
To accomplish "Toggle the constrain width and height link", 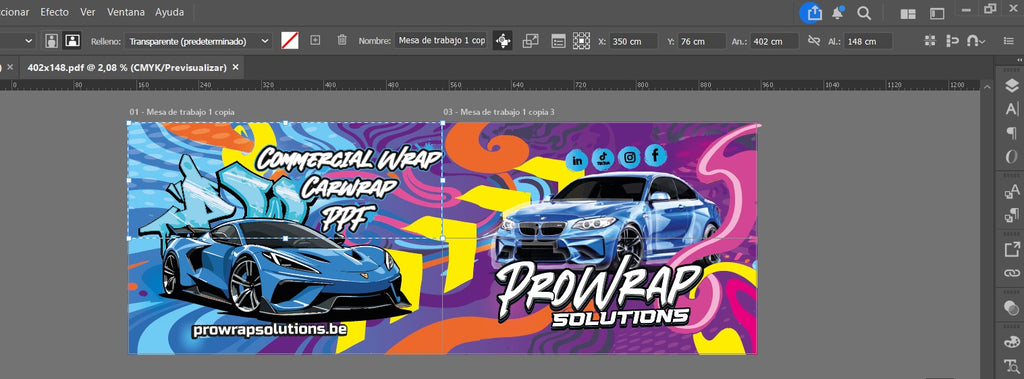I will (814, 41).
